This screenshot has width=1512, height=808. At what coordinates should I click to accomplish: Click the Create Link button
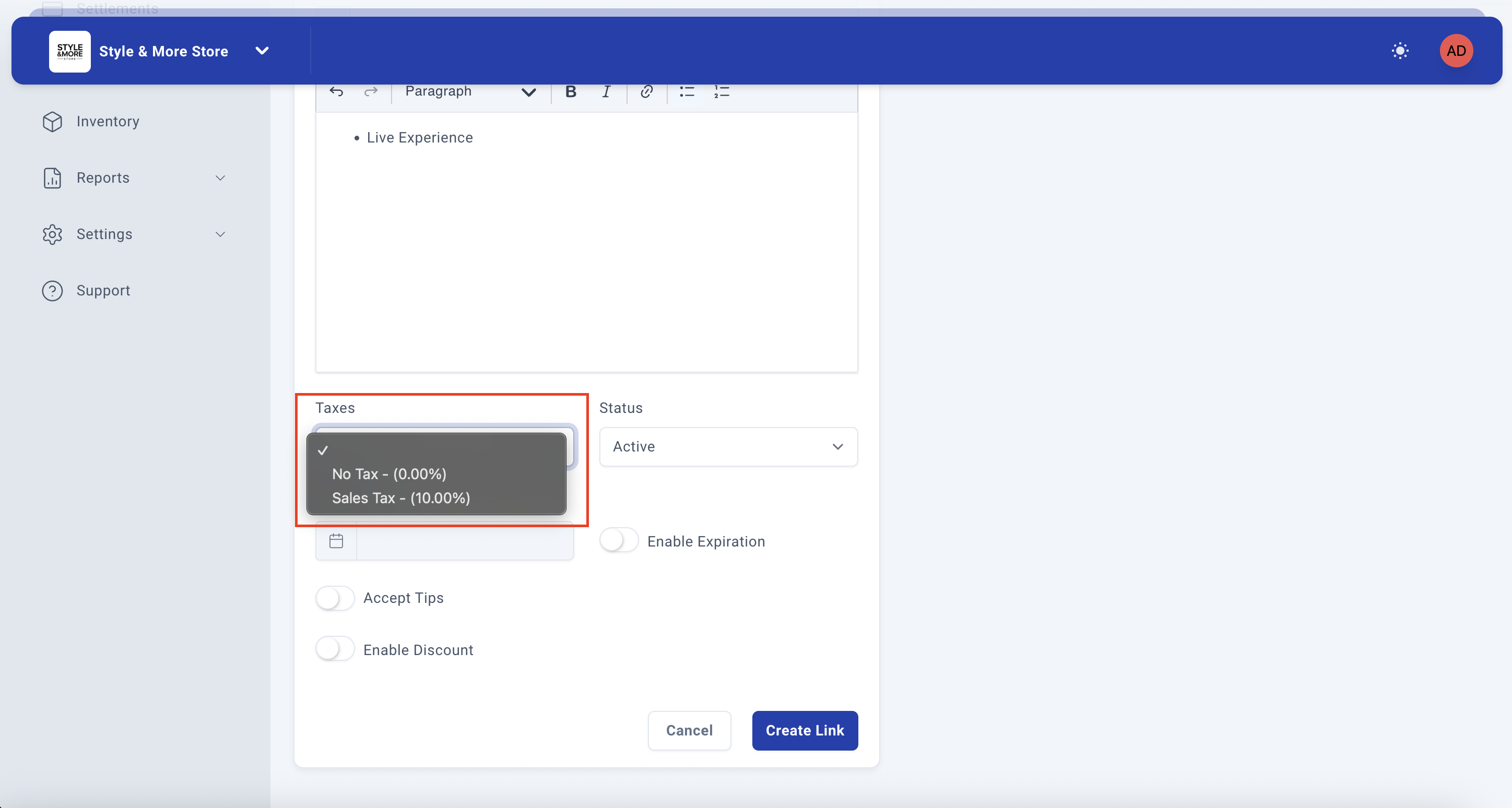pyautogui.click(x=804, y=730)
